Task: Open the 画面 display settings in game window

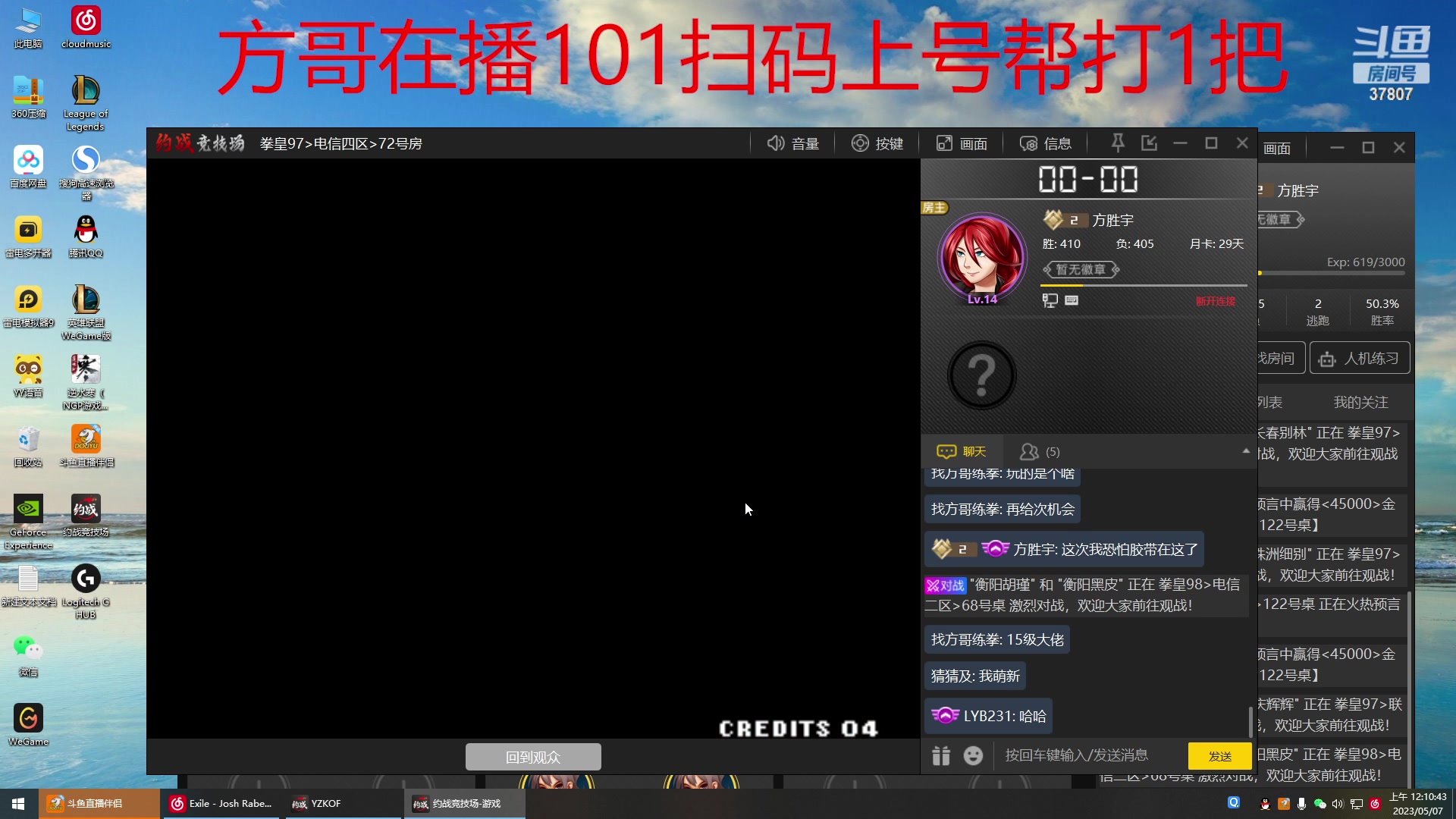Action: pyautogui.click(x=962, y=143)
